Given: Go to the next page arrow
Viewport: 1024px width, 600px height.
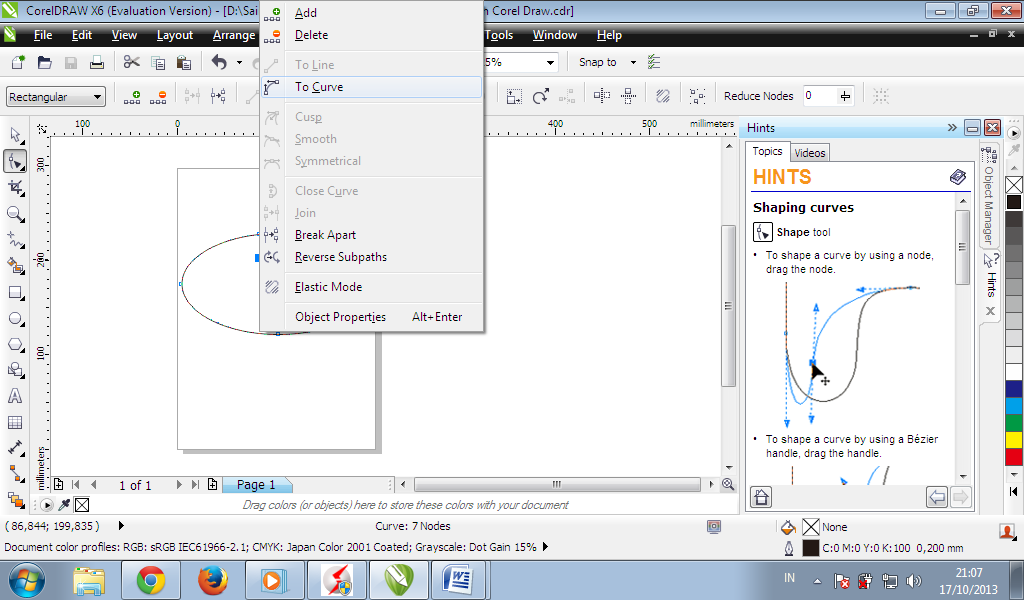Looking at the screenshot, I should point(179,484).
